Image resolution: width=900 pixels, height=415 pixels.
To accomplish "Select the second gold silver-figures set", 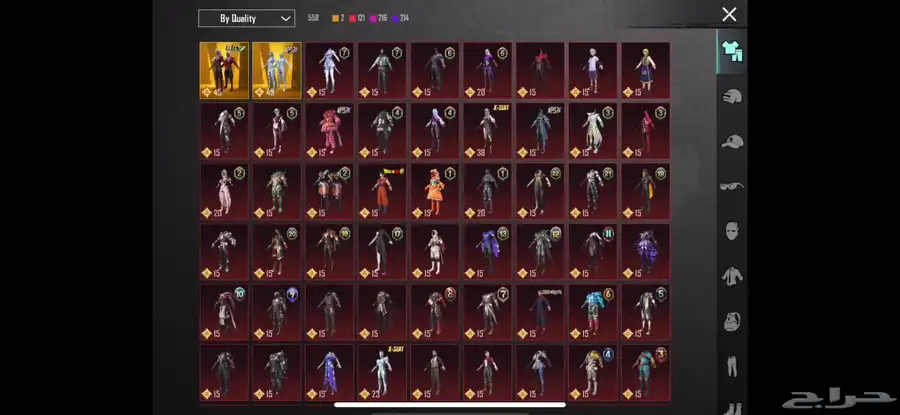I will coord(277,70).
